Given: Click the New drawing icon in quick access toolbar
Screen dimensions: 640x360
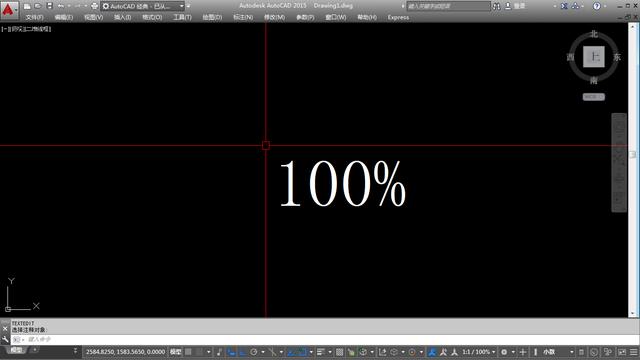Looking at the screenshot, I should point(27,6).
